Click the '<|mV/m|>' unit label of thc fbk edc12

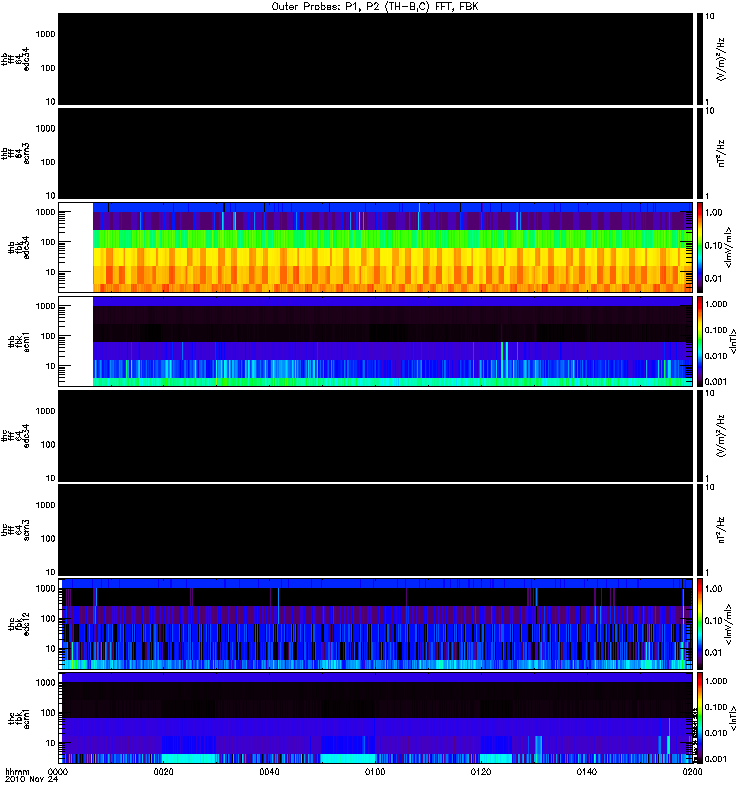point(728,624)
